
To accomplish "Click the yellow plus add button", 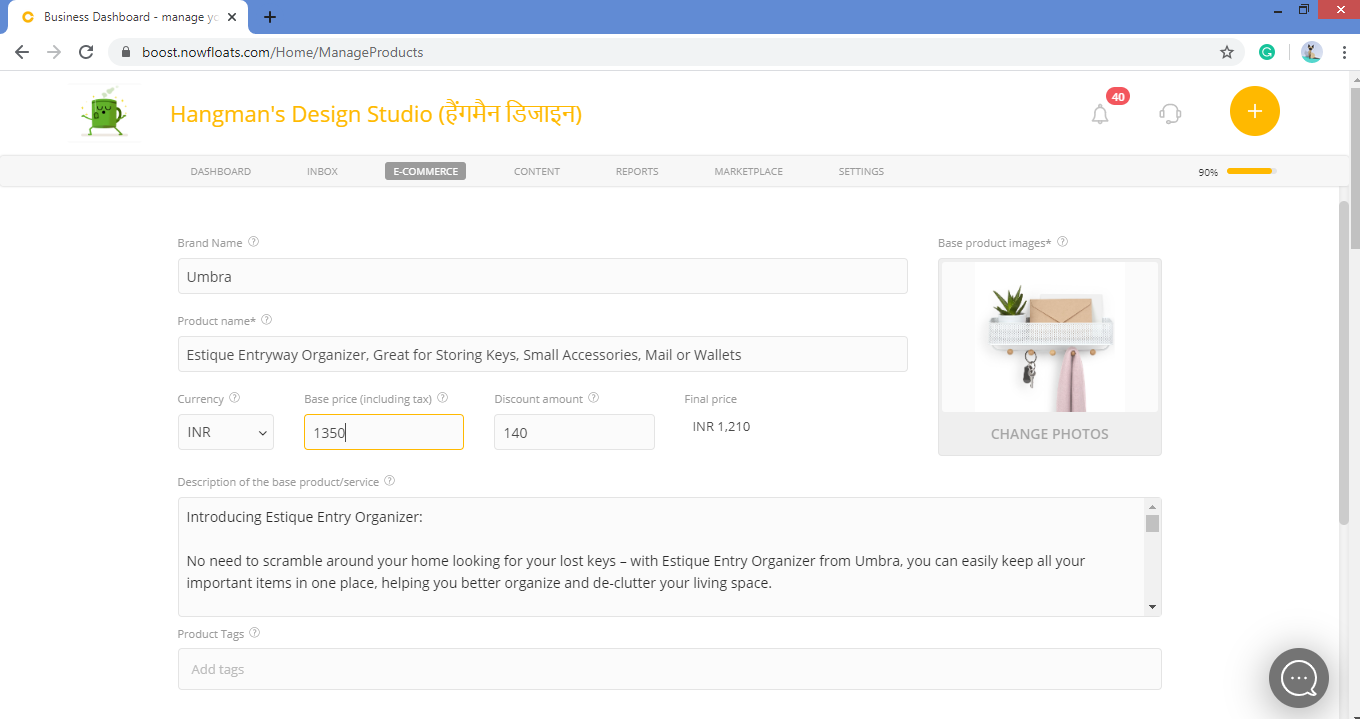I will click(1255, 111).
